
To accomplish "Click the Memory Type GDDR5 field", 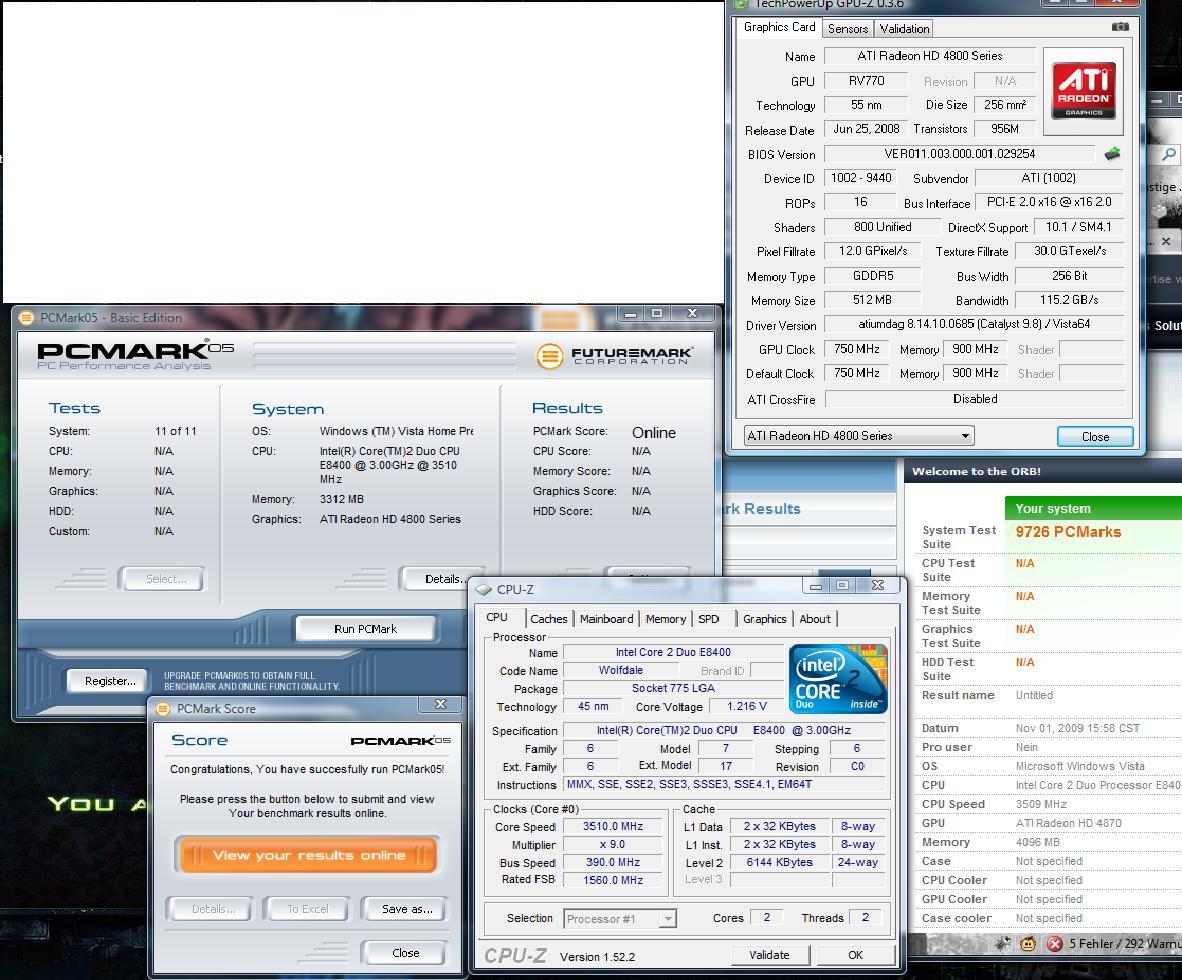I will 872,276.
